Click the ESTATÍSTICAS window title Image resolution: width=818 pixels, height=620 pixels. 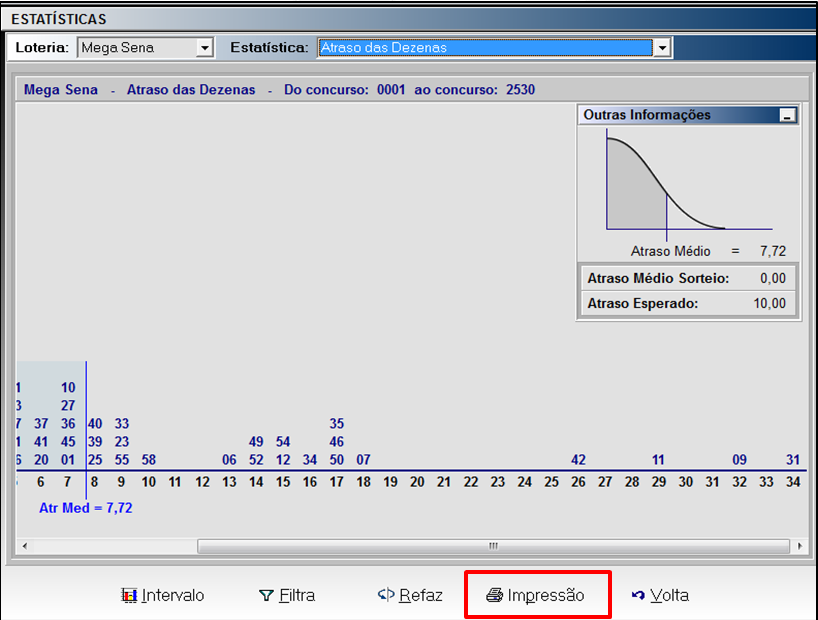coord(59,19)
